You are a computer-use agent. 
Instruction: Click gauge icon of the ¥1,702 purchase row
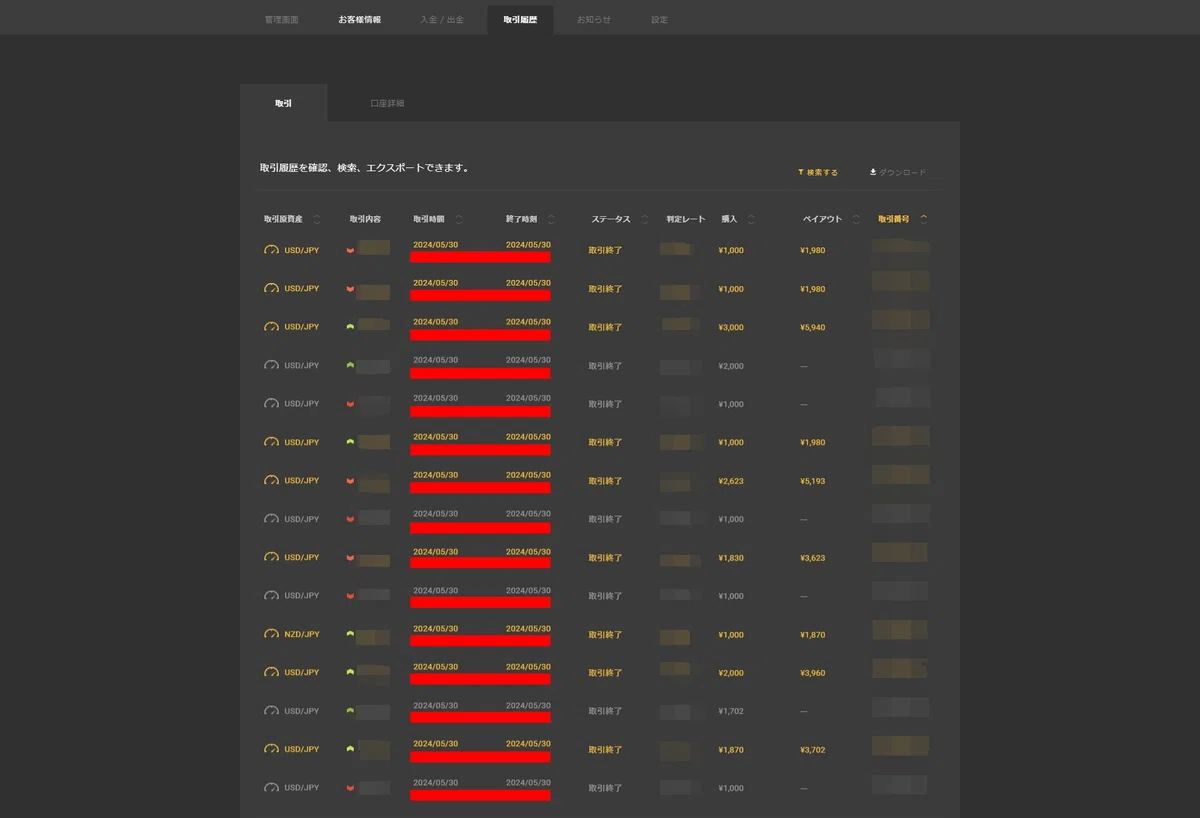pyautogui.click(x=271, y=711)
